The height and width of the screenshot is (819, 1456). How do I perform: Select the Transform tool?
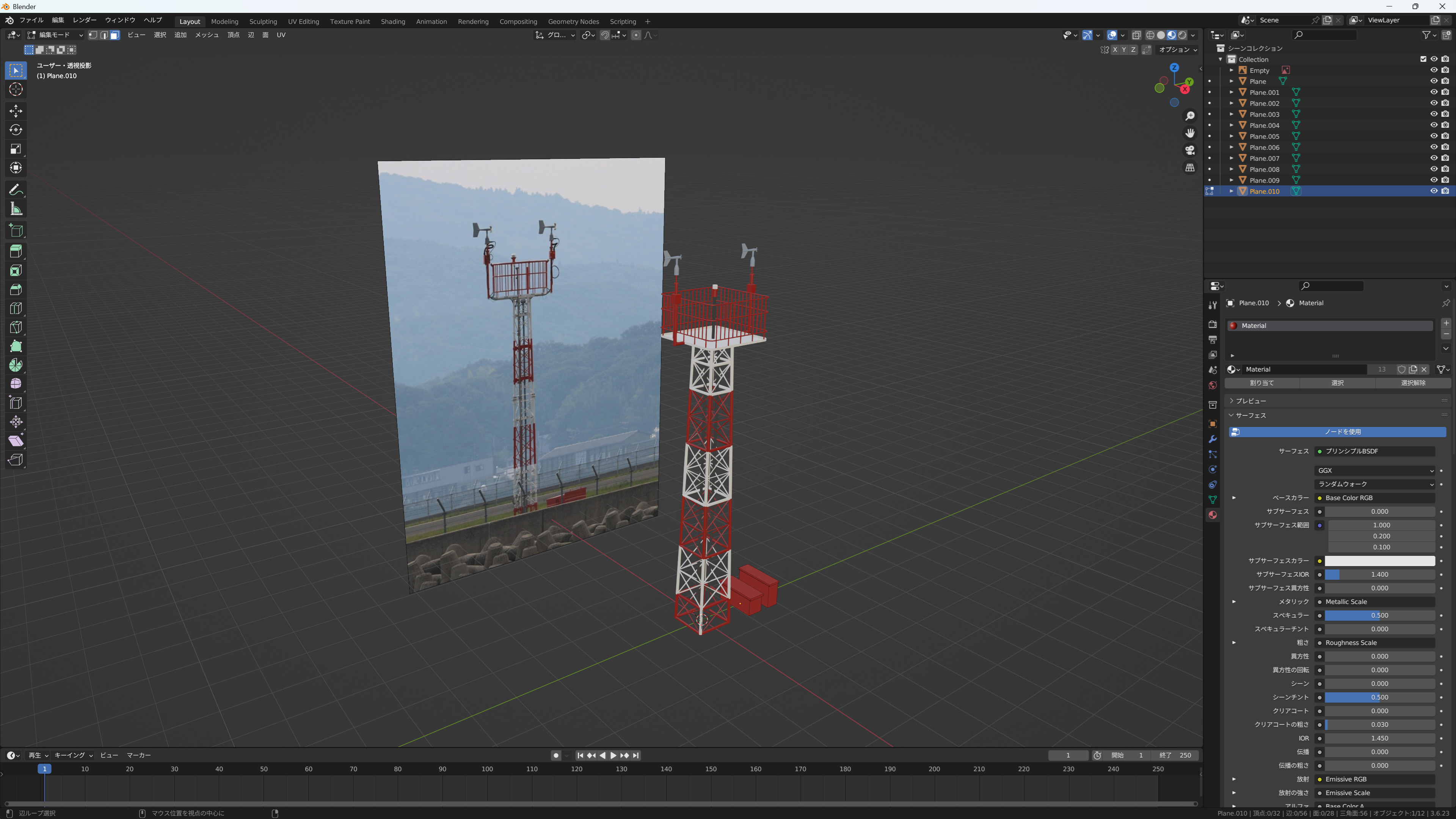16,168
